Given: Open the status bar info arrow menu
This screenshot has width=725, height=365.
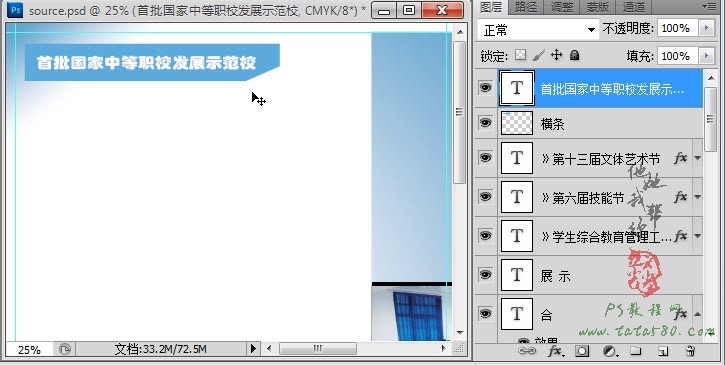Looking at the screenshot, I should pyautogui.click(x=253, y=349).
